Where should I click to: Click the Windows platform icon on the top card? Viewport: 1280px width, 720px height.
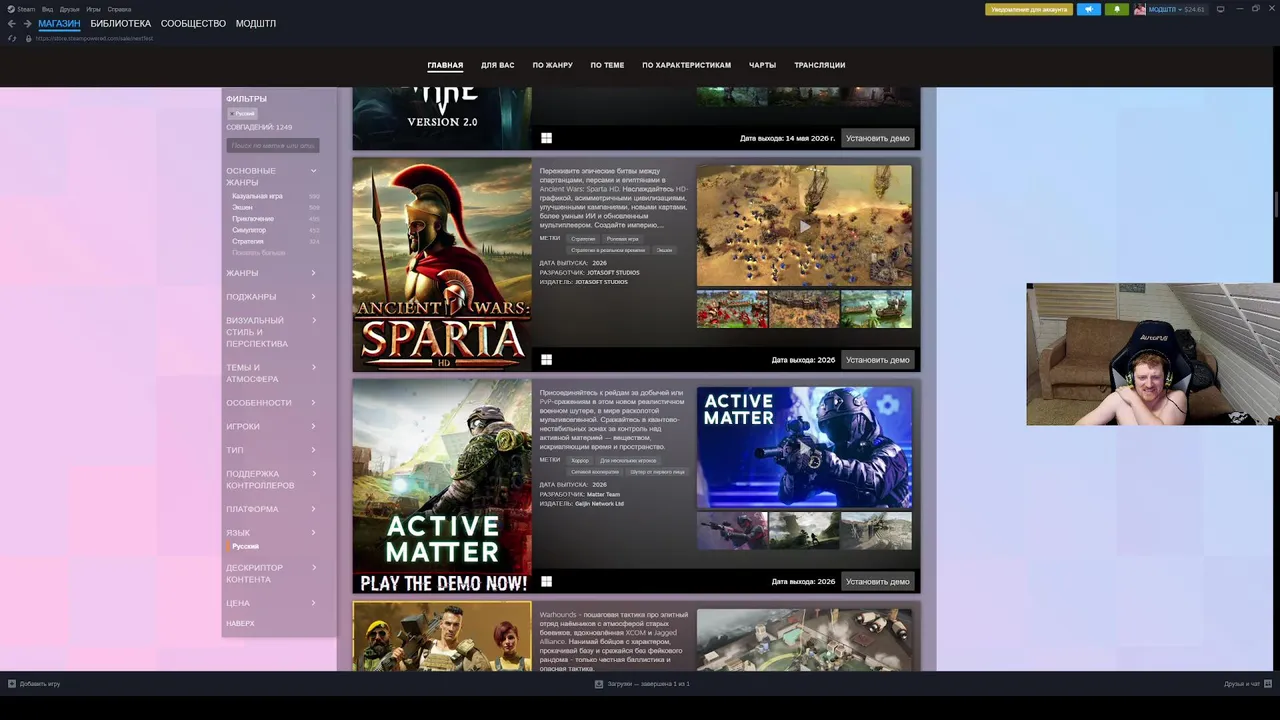pos(546,138)
